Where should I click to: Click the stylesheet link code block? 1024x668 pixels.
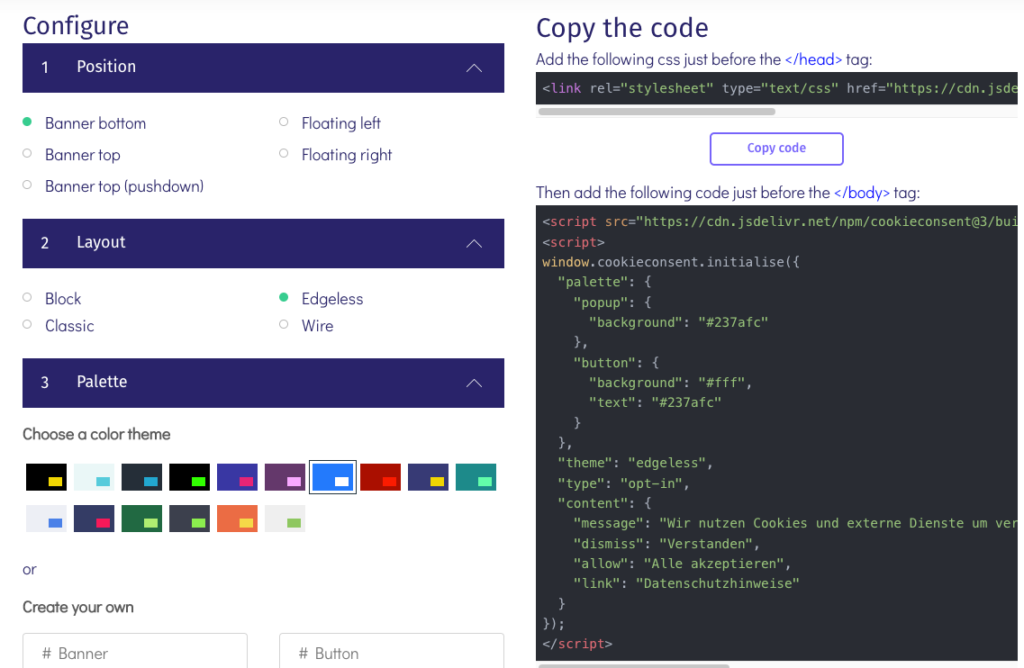pos(776,88)
